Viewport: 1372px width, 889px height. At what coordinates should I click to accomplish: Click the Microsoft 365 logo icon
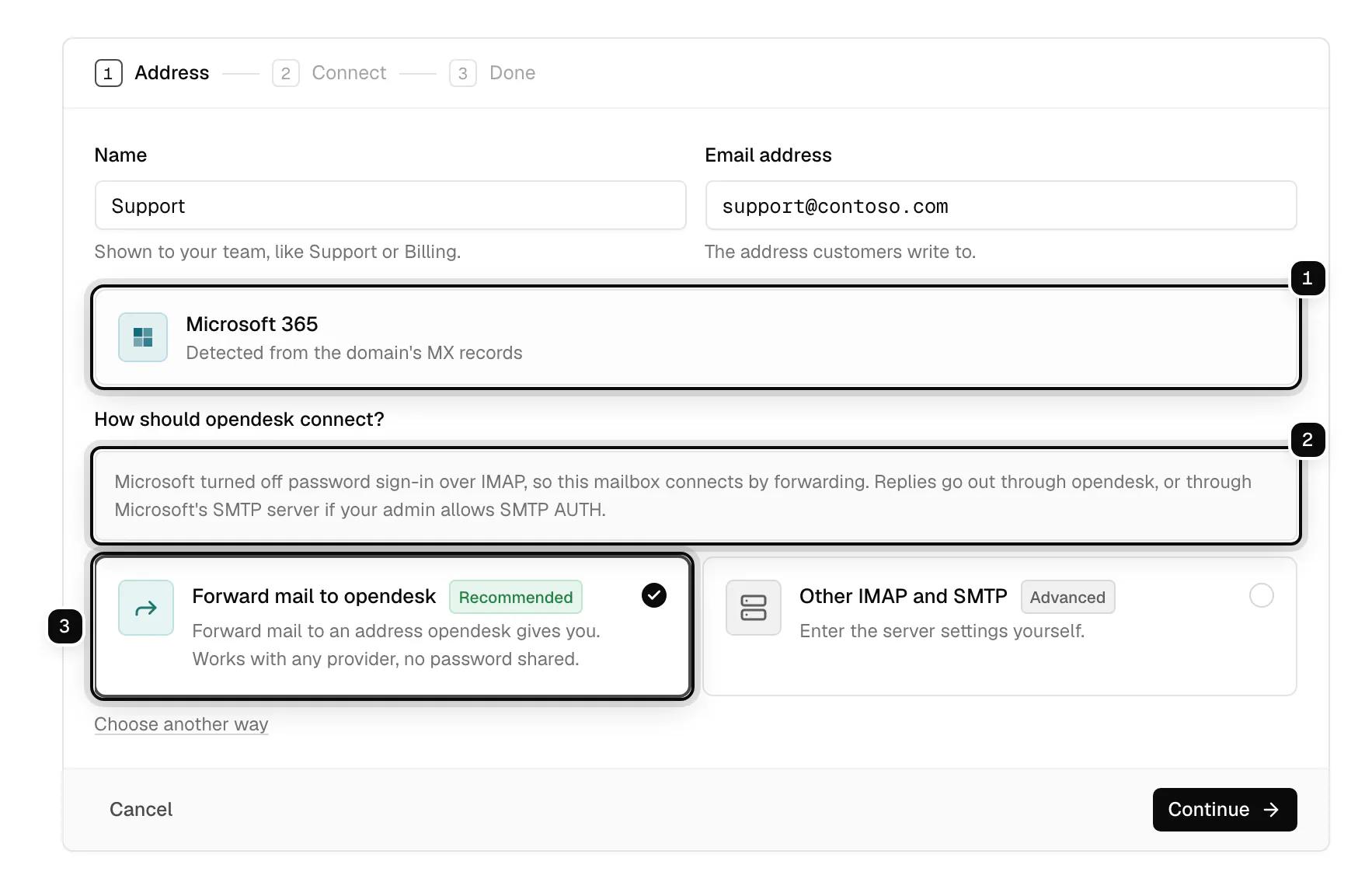[143, 337]
